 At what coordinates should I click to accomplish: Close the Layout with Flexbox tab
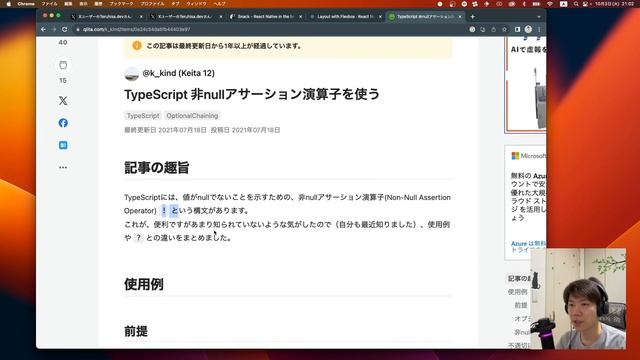(380, 17)
